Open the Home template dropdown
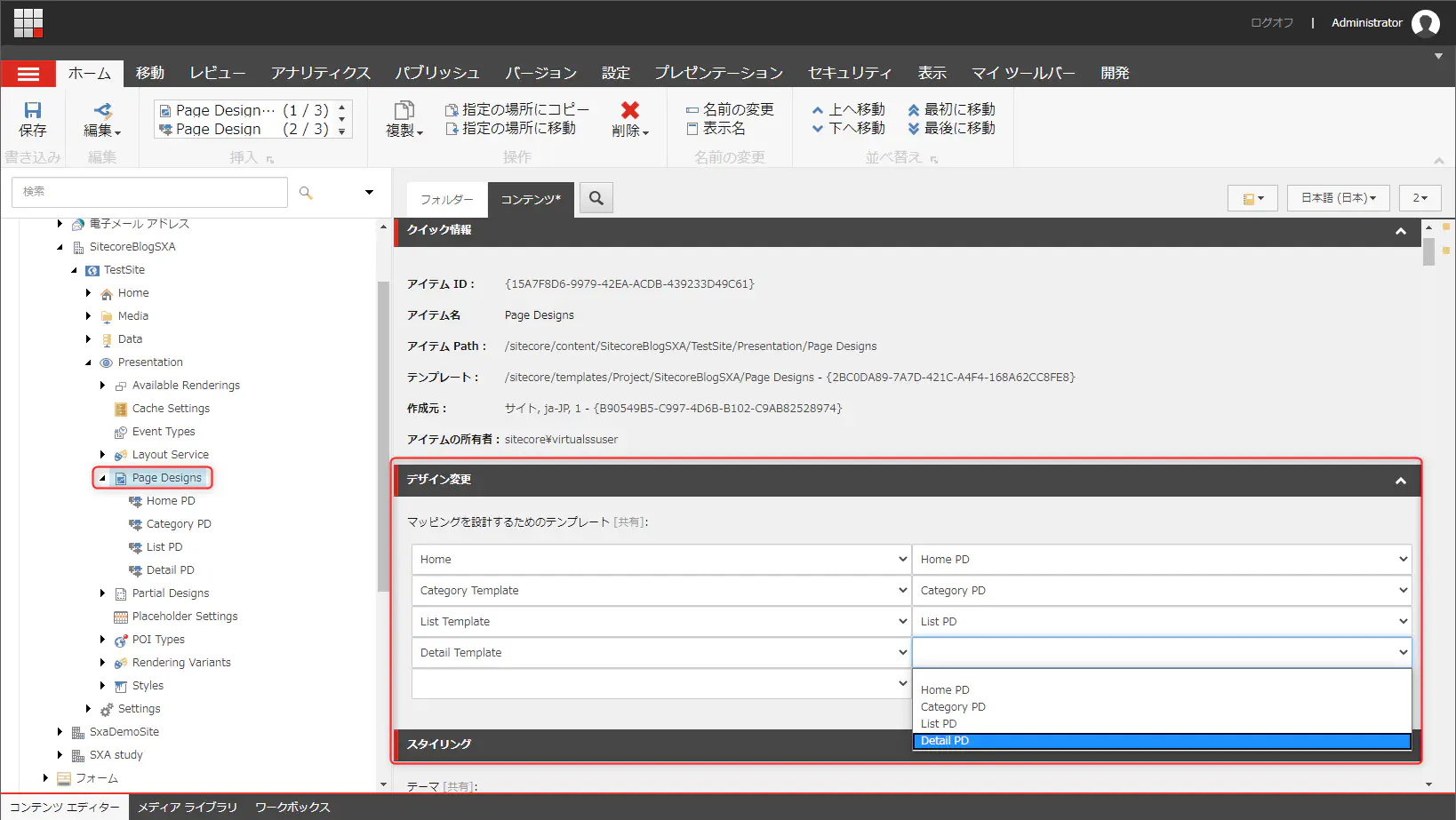The image size is (1456, 820). (x=661, y=560)
